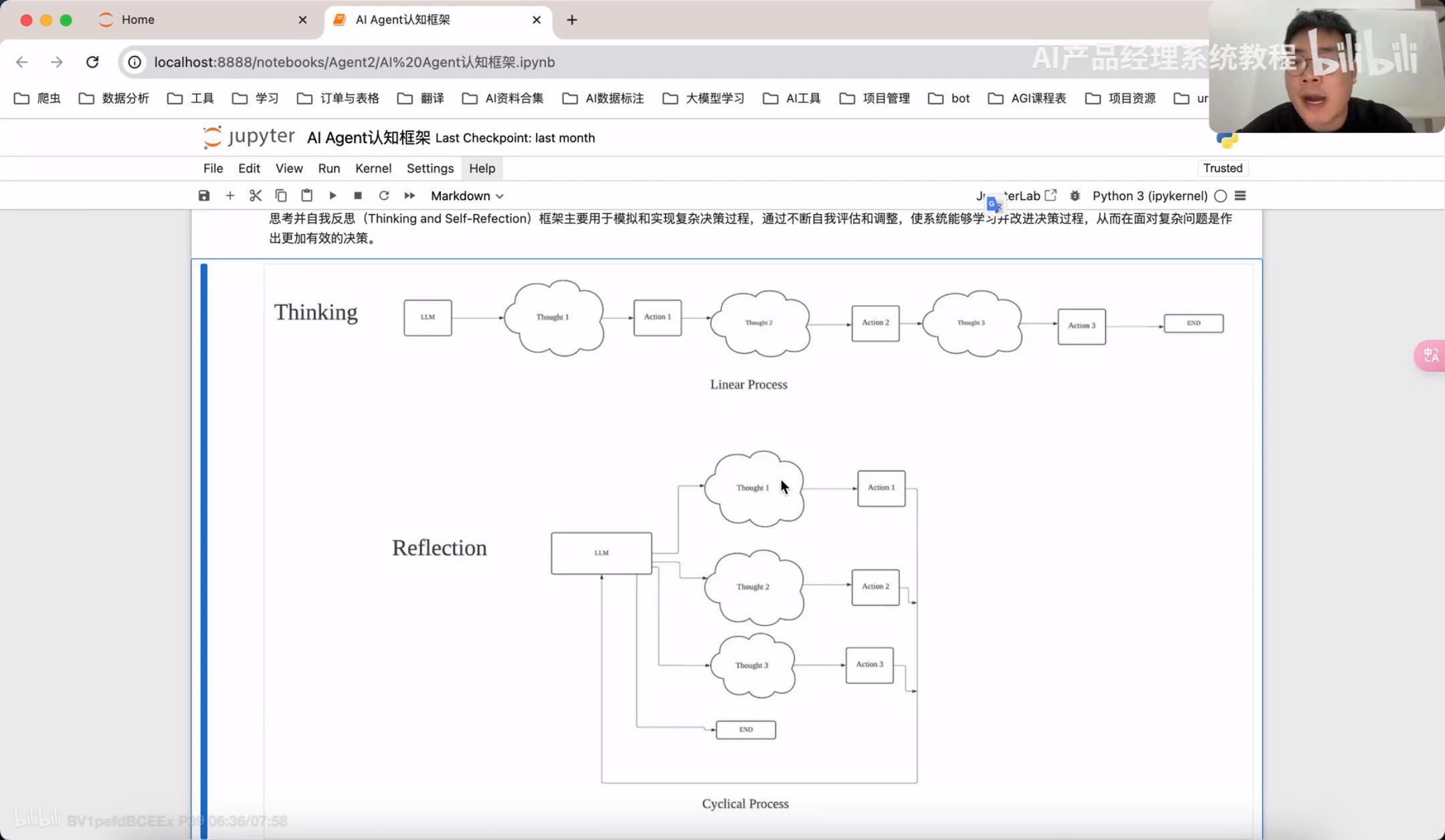The width and height of the screenshot is (1445, 840).
Task: Restart the kernel with circular arrow icon
Action: (383, 195)
